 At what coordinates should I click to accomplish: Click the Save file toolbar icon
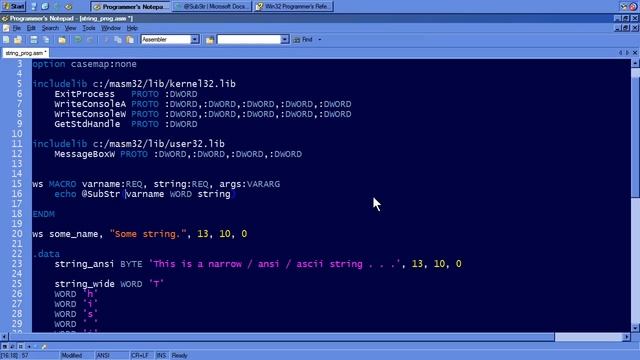click(x=33, y=40)
